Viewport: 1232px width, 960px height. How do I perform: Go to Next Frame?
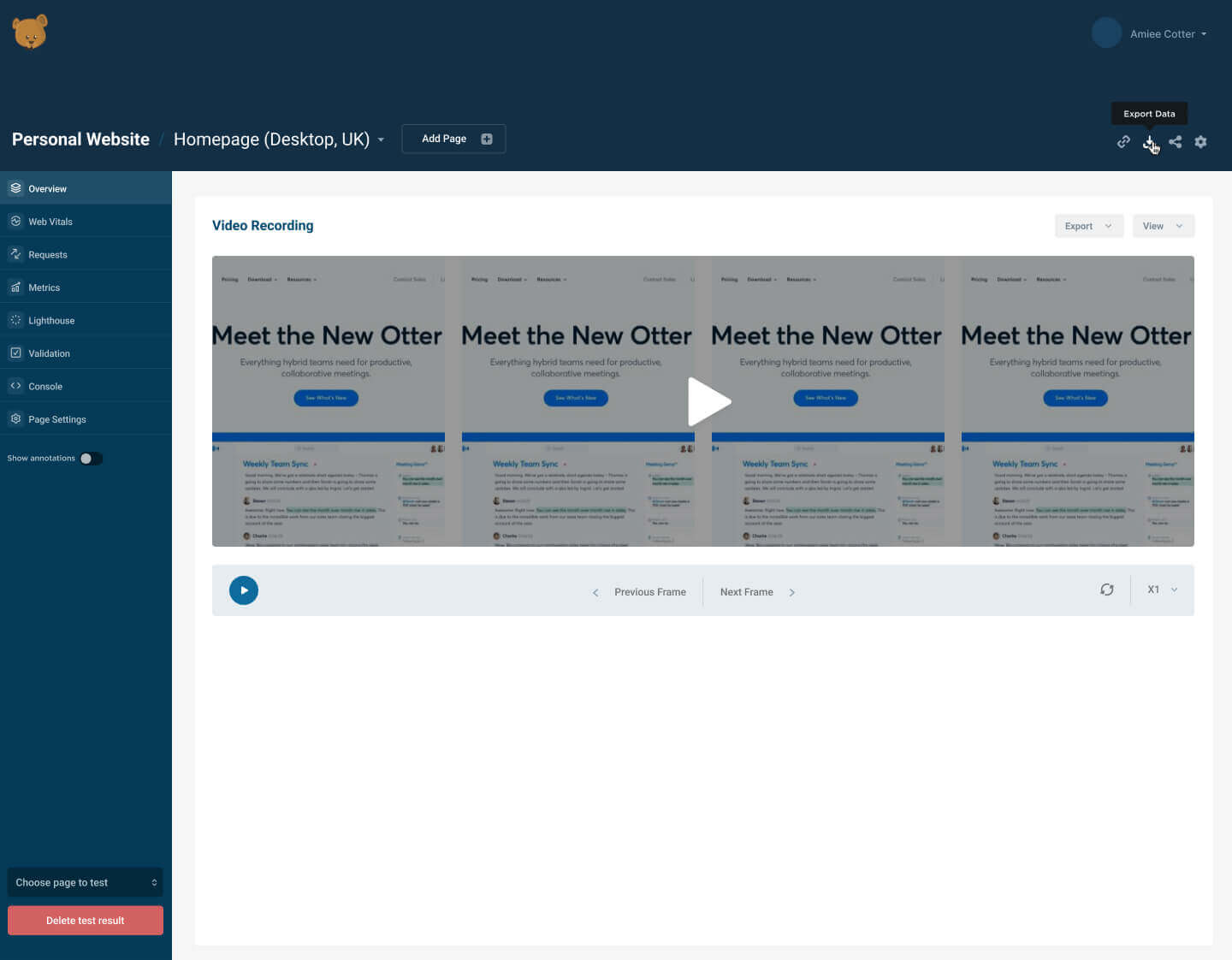[757, 592]
